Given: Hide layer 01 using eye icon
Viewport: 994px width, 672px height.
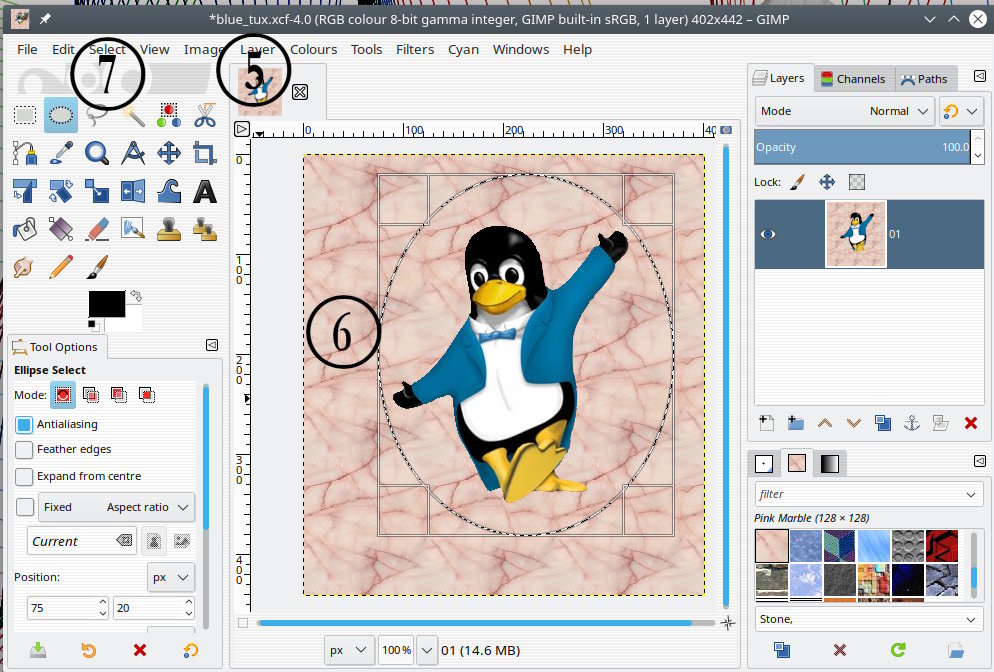Looking at the screenshot, I should (x=768, y=234).
